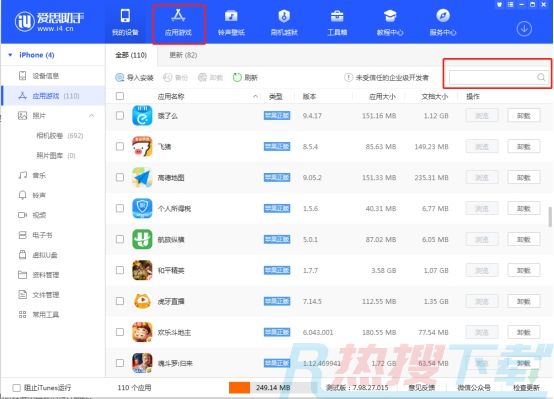The image size is (554, 399).
Task: Open 服务中心 in top navigation
Action: [443, 23]
